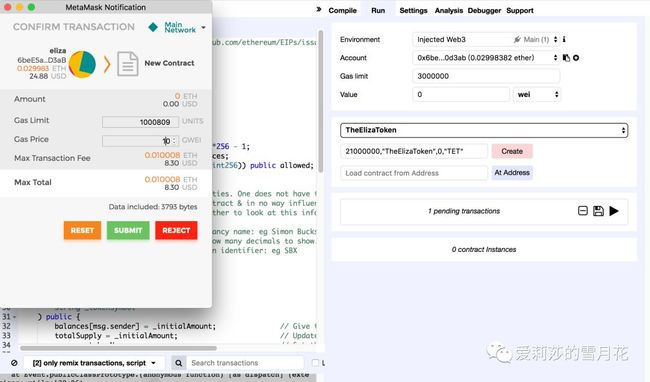Click the Max Transaction Fee label
Screen dimensions: 650x382
tap(52, 158)
